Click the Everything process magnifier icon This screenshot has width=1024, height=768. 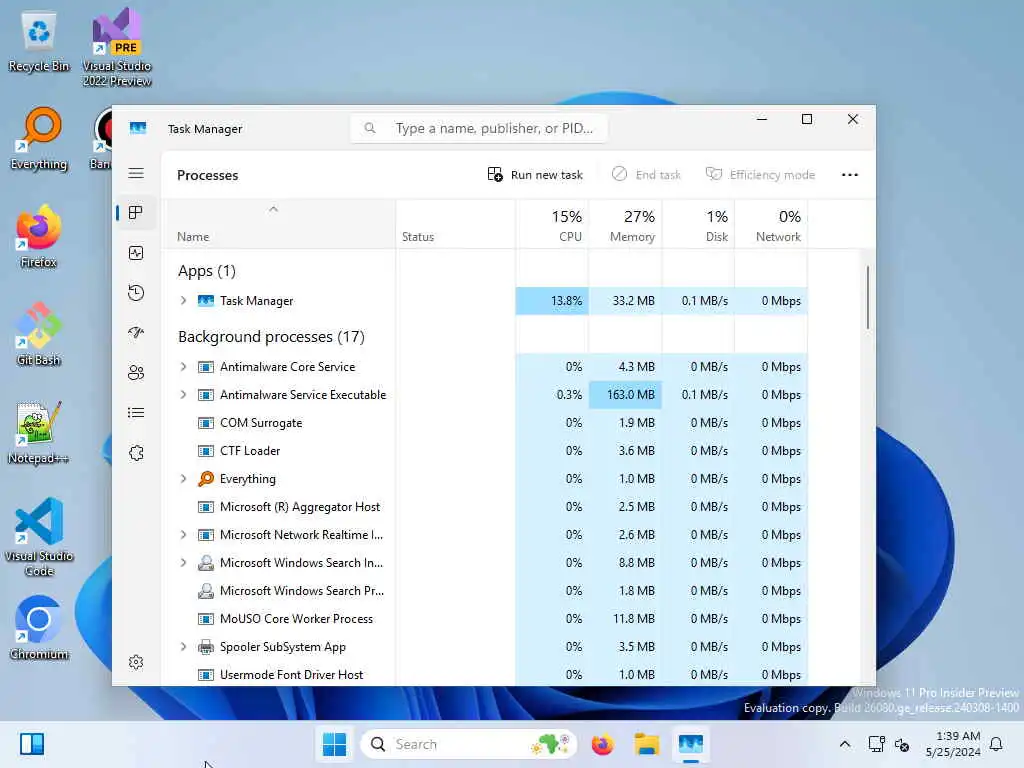pos(206,479)
